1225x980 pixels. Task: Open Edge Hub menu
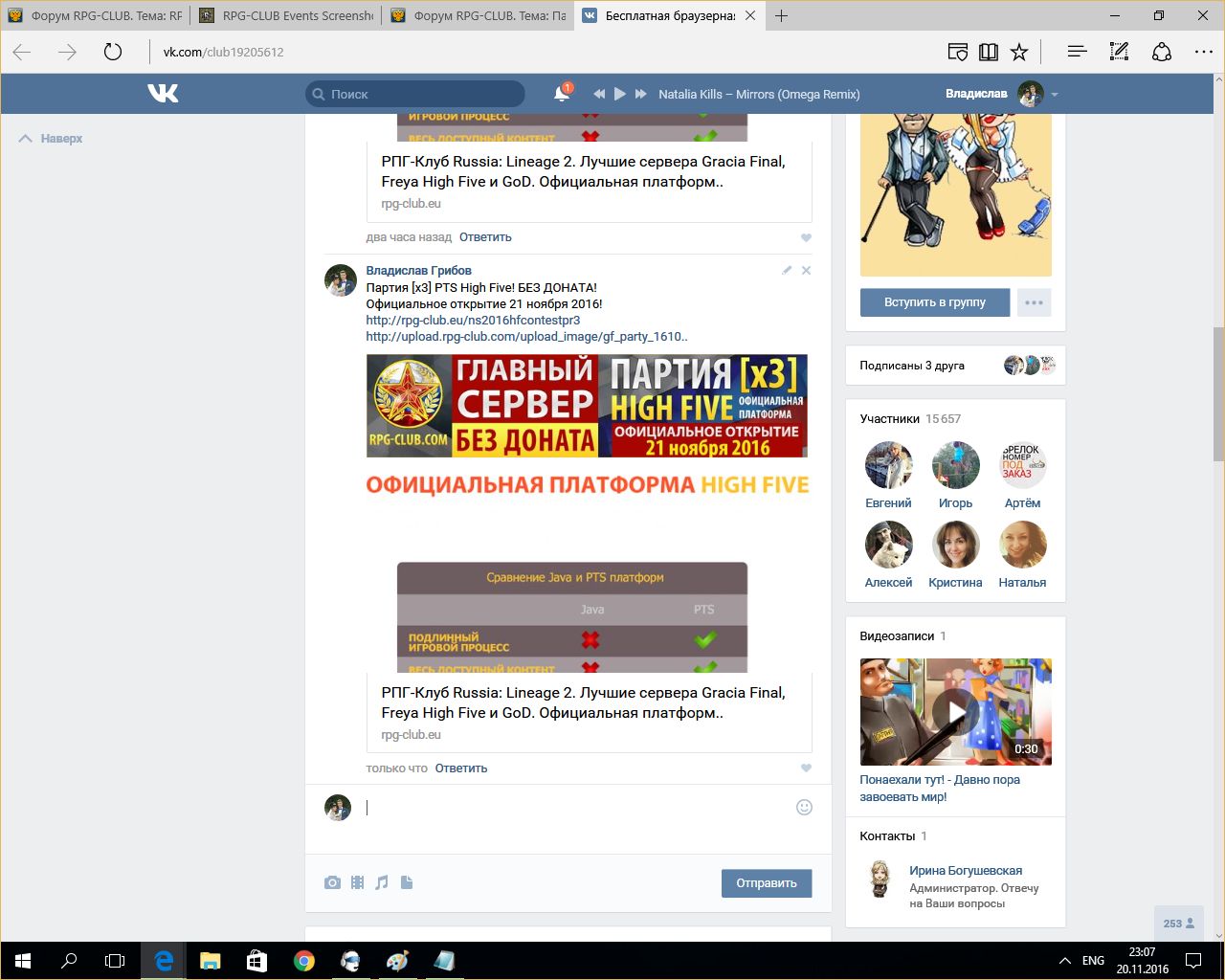1077,52
